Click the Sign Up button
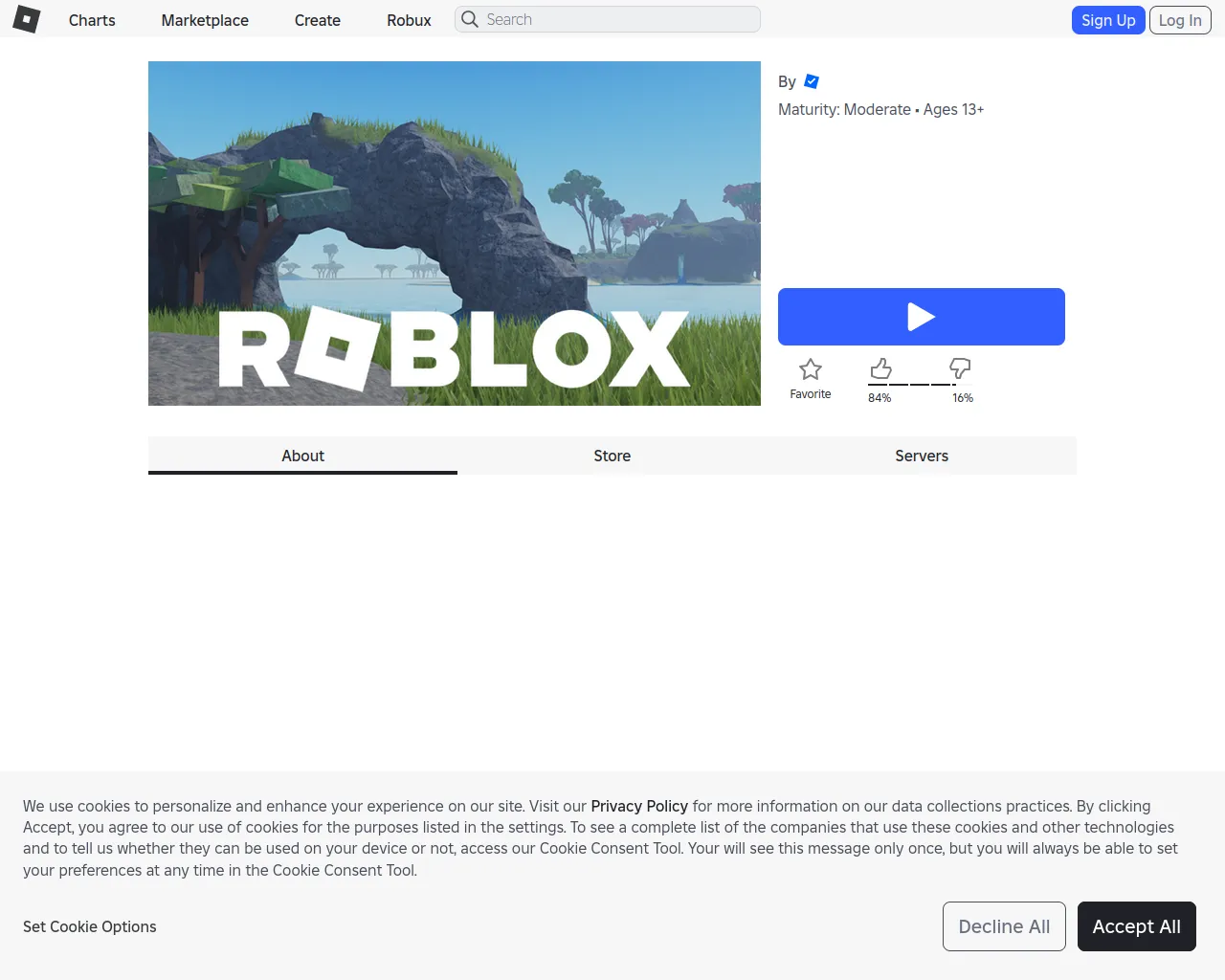 (1108, 20)
